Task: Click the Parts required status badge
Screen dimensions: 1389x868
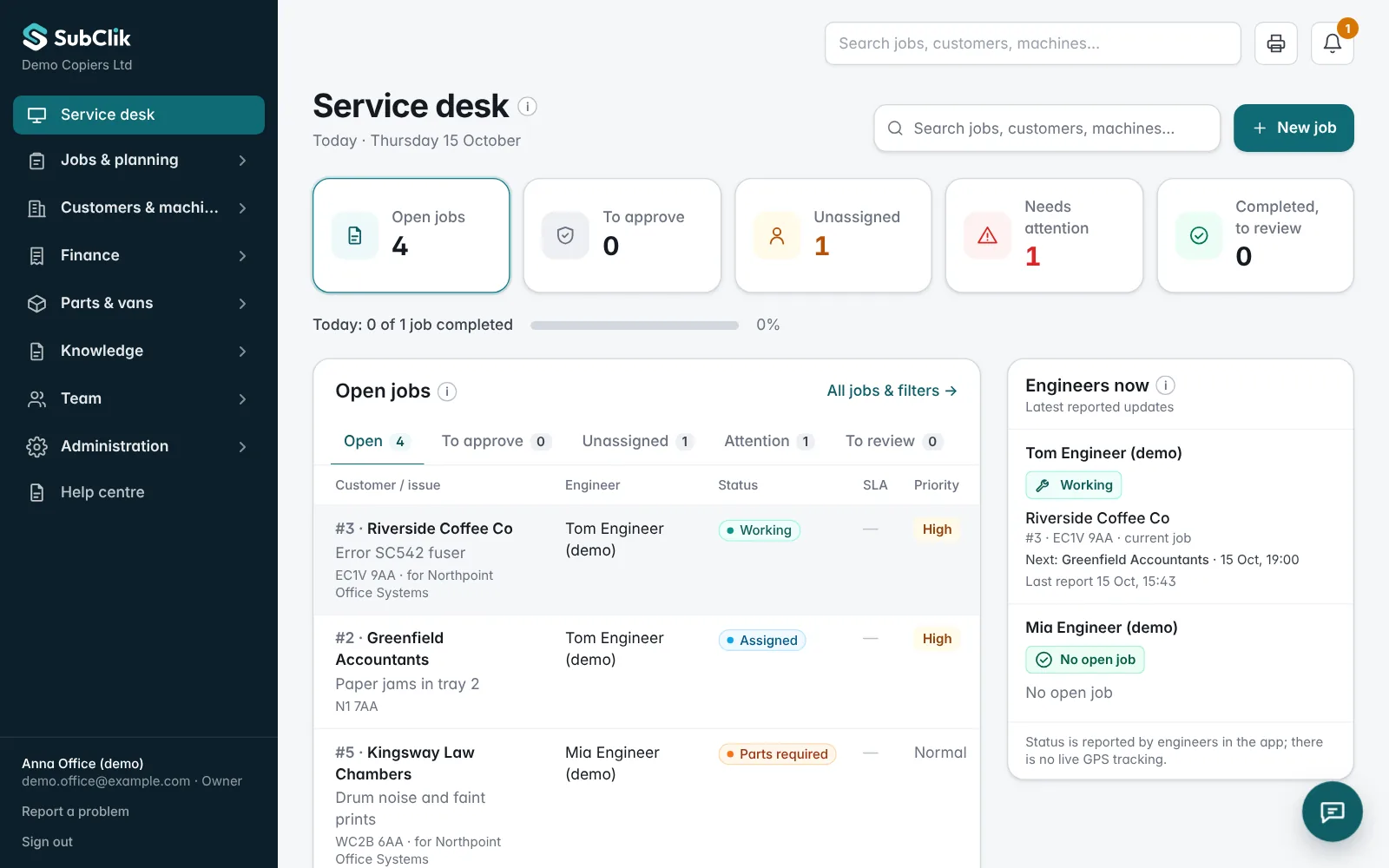Action: coord(777,754)
